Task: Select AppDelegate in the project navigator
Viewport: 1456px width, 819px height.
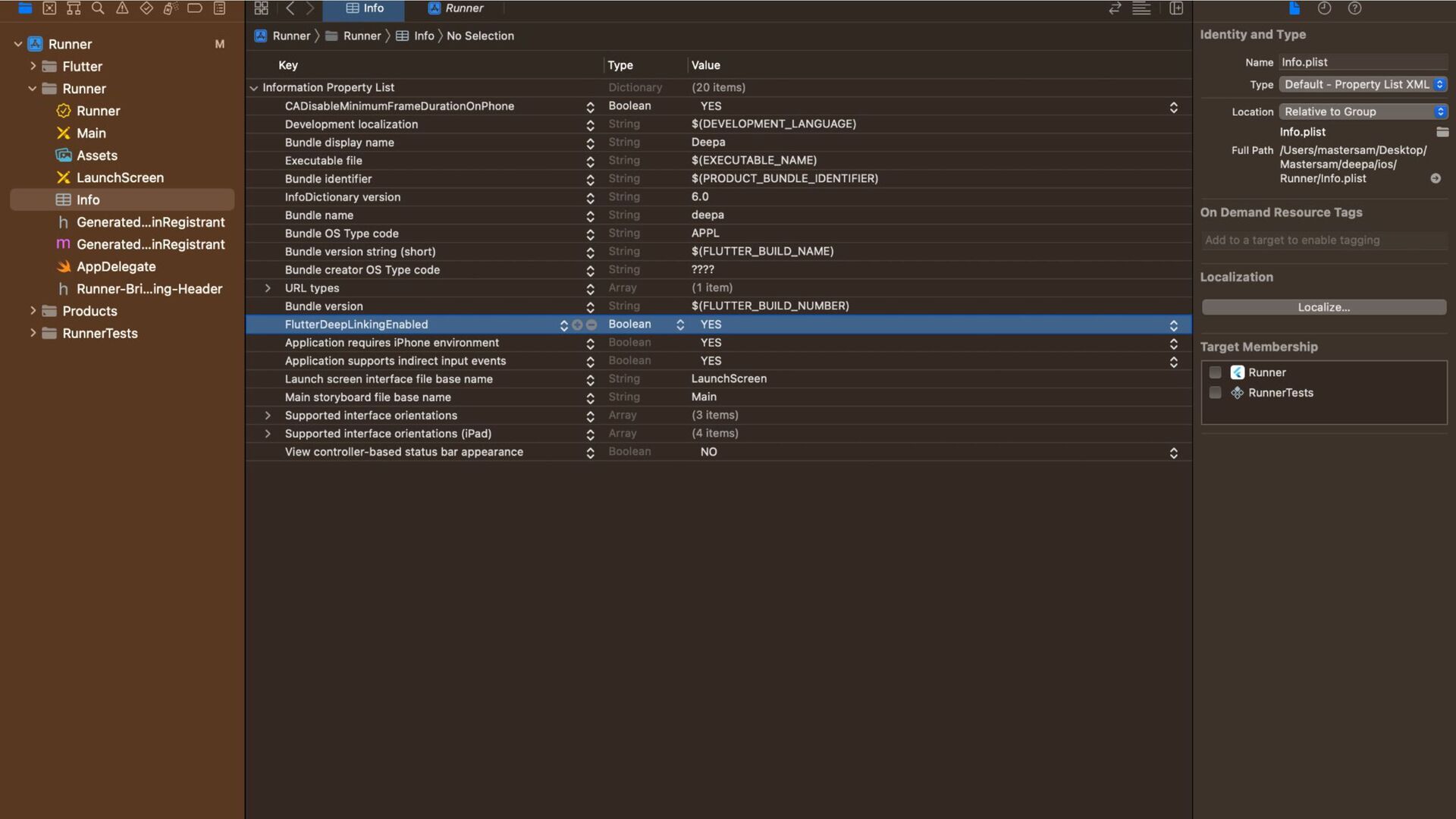Action: [x=115, y=267]
